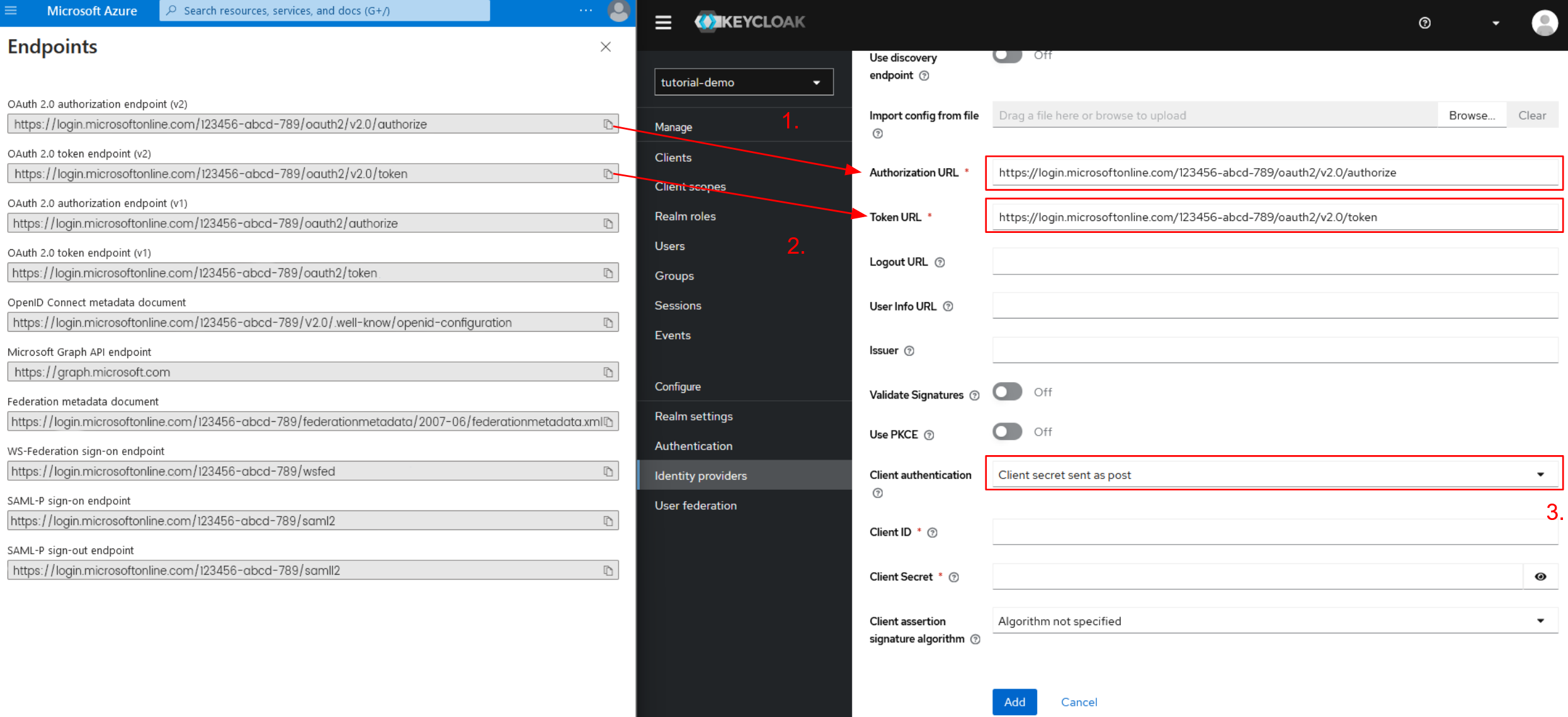
Task: Open Client assertion signature algorithm dropdown
Action: (x=1275, y=621)
